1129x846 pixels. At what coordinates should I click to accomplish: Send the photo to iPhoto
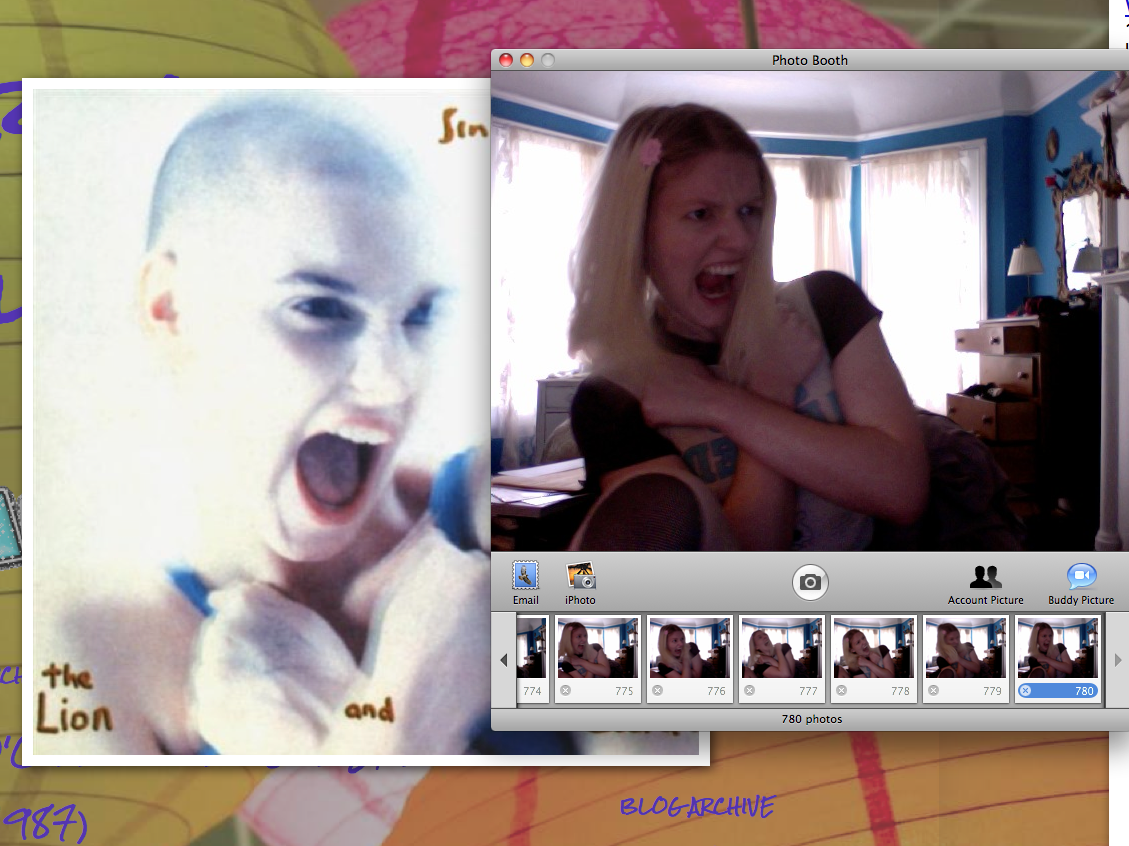point(580,582)
